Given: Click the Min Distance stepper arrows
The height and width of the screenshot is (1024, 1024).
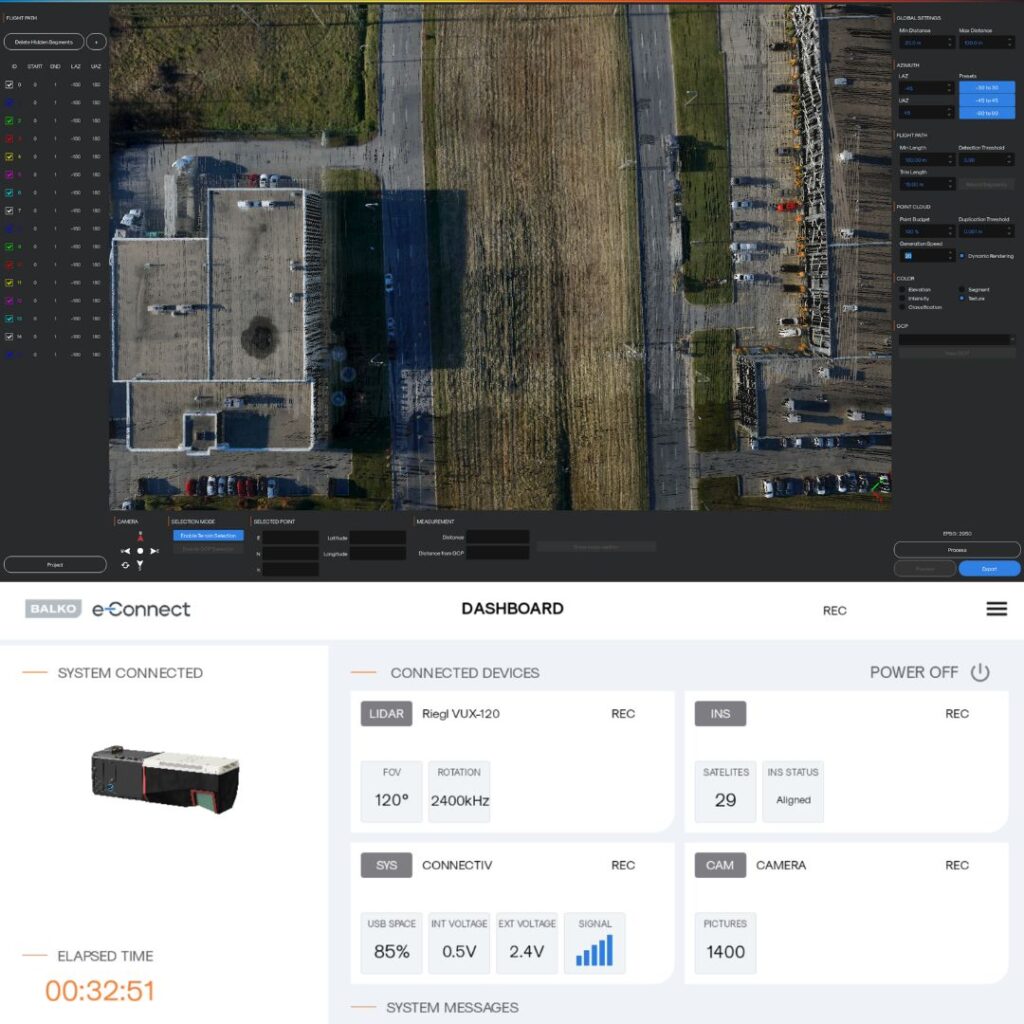Looking at the screenshot, I should (950, 43).
